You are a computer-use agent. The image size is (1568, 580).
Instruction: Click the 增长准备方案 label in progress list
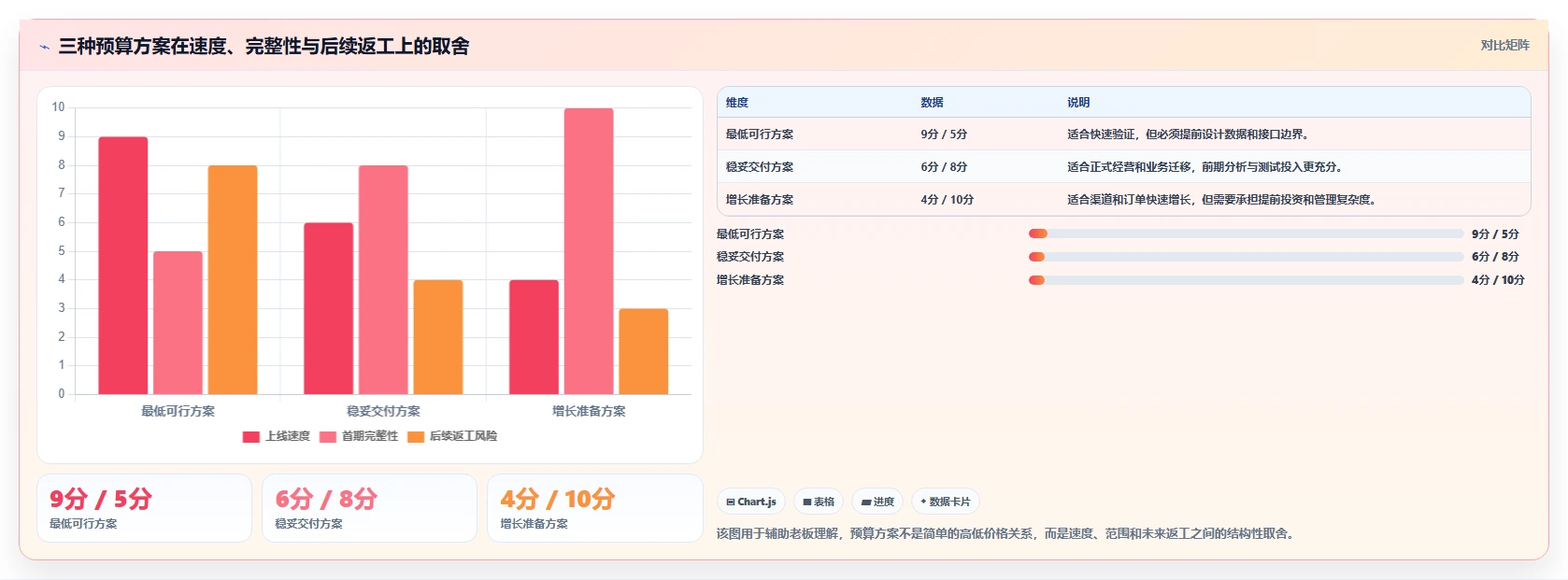coord(750,280)
